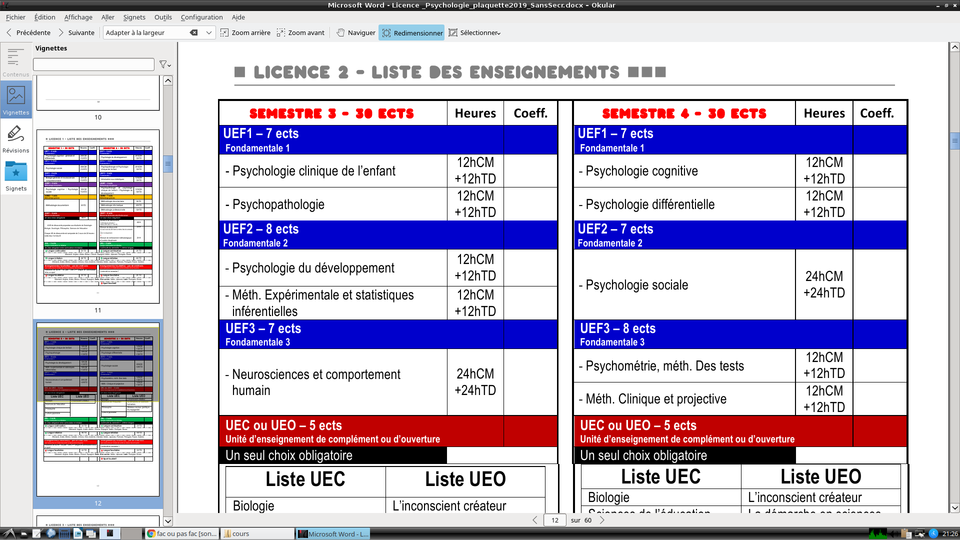Click 'SEMESTRE 4 - 30 ECTS' header
Viewport: 960px width, 540px height.
(684, 113)
